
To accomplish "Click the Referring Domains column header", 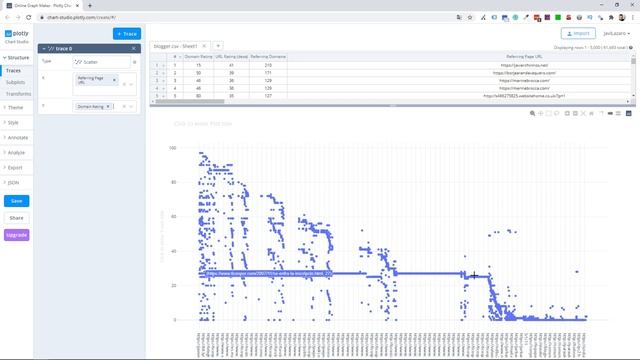I will coord(268,57).
